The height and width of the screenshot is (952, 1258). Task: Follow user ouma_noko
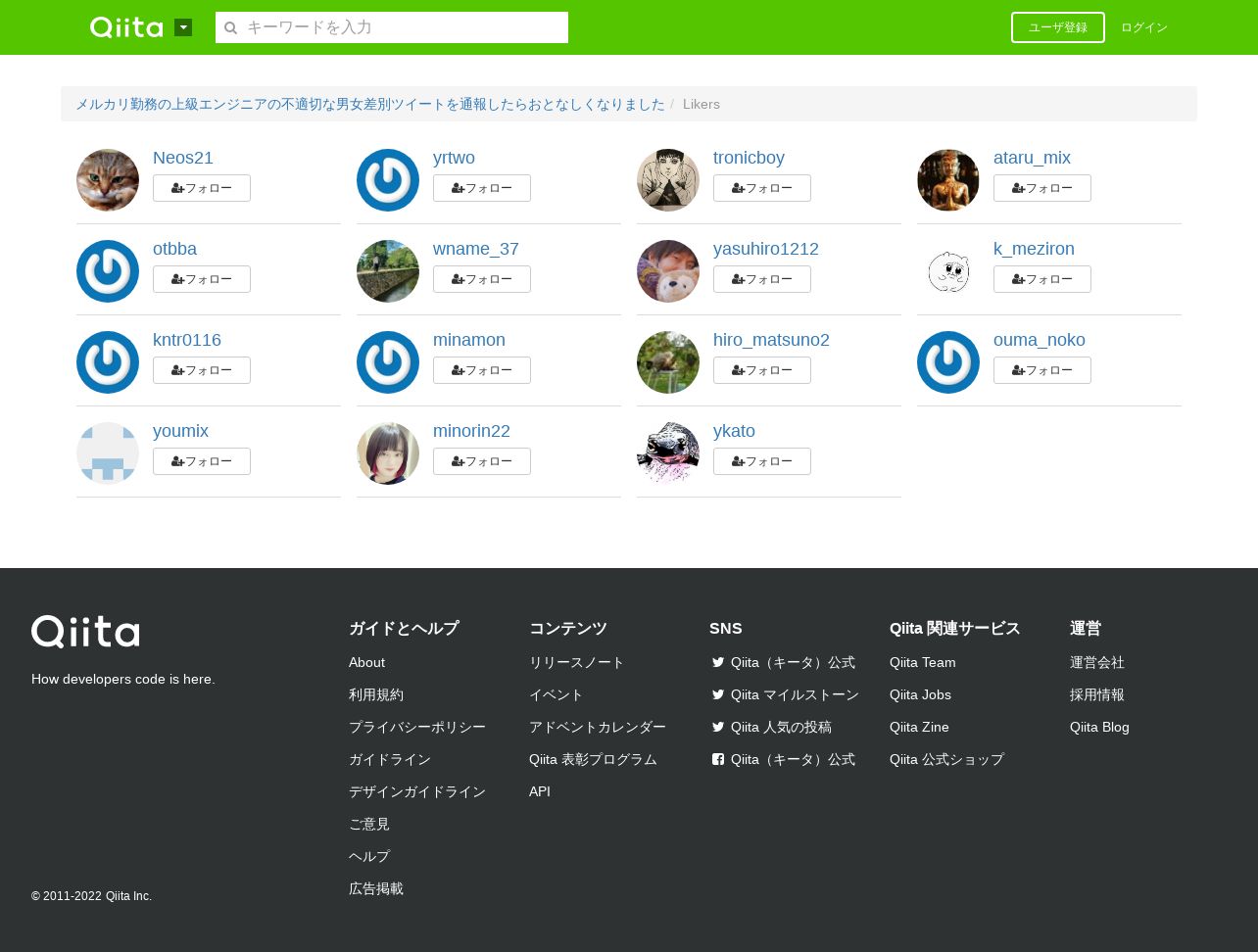click(x=1042, y=370)
